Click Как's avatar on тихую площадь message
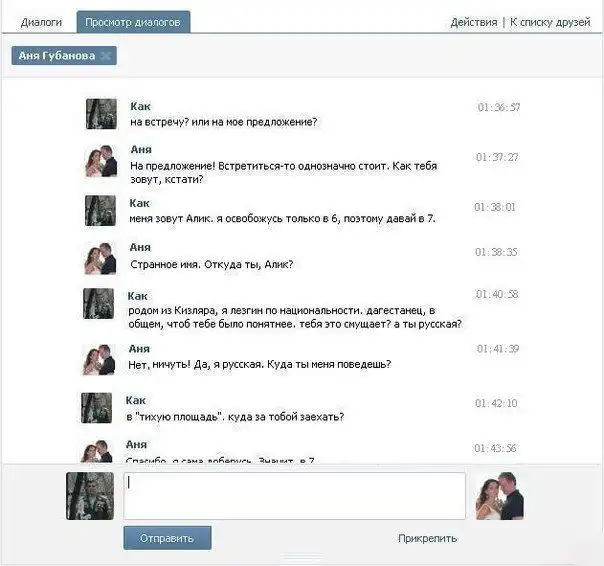Screen dimensions: 604x566 pos(97,408)
